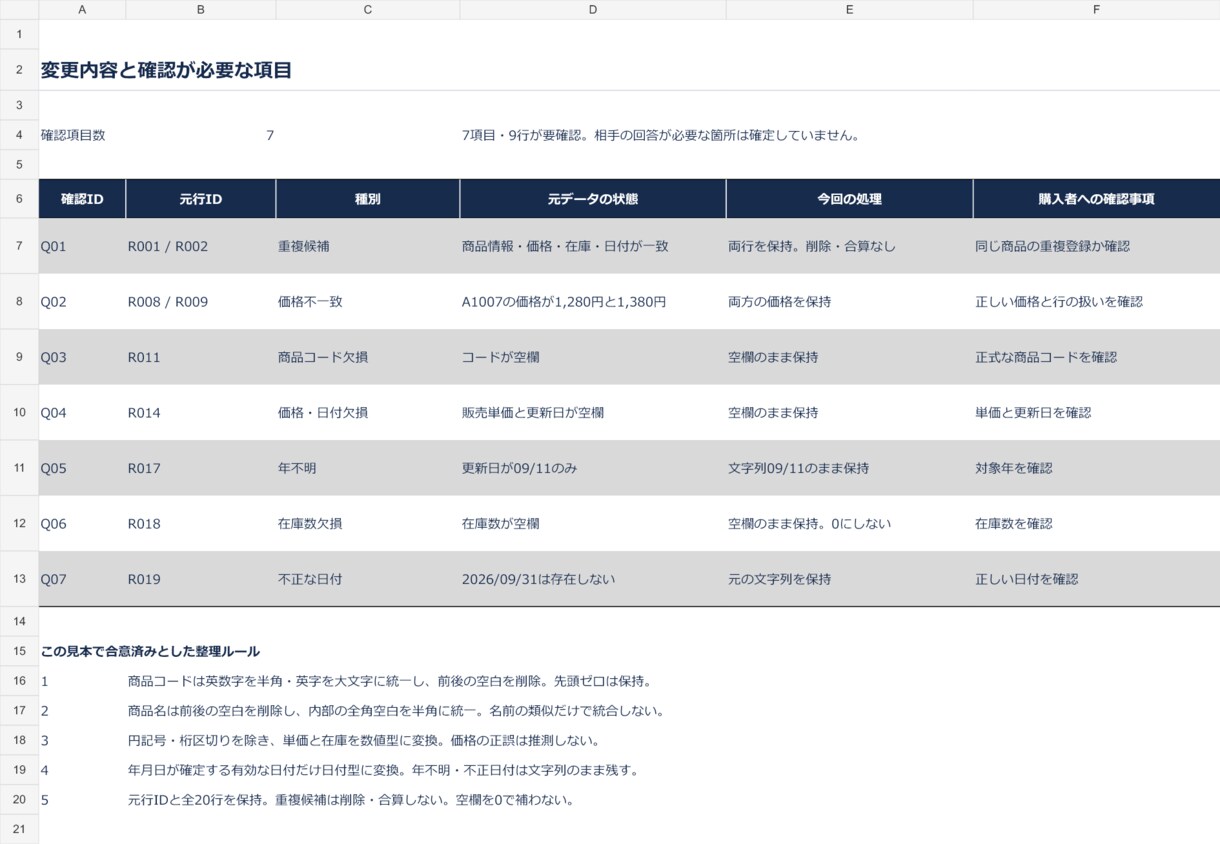Image resolution: width=1220 pixels, height=844 pixels.
Task: Select cell 在庫数を確認
Action: (x=1096, y=524)
